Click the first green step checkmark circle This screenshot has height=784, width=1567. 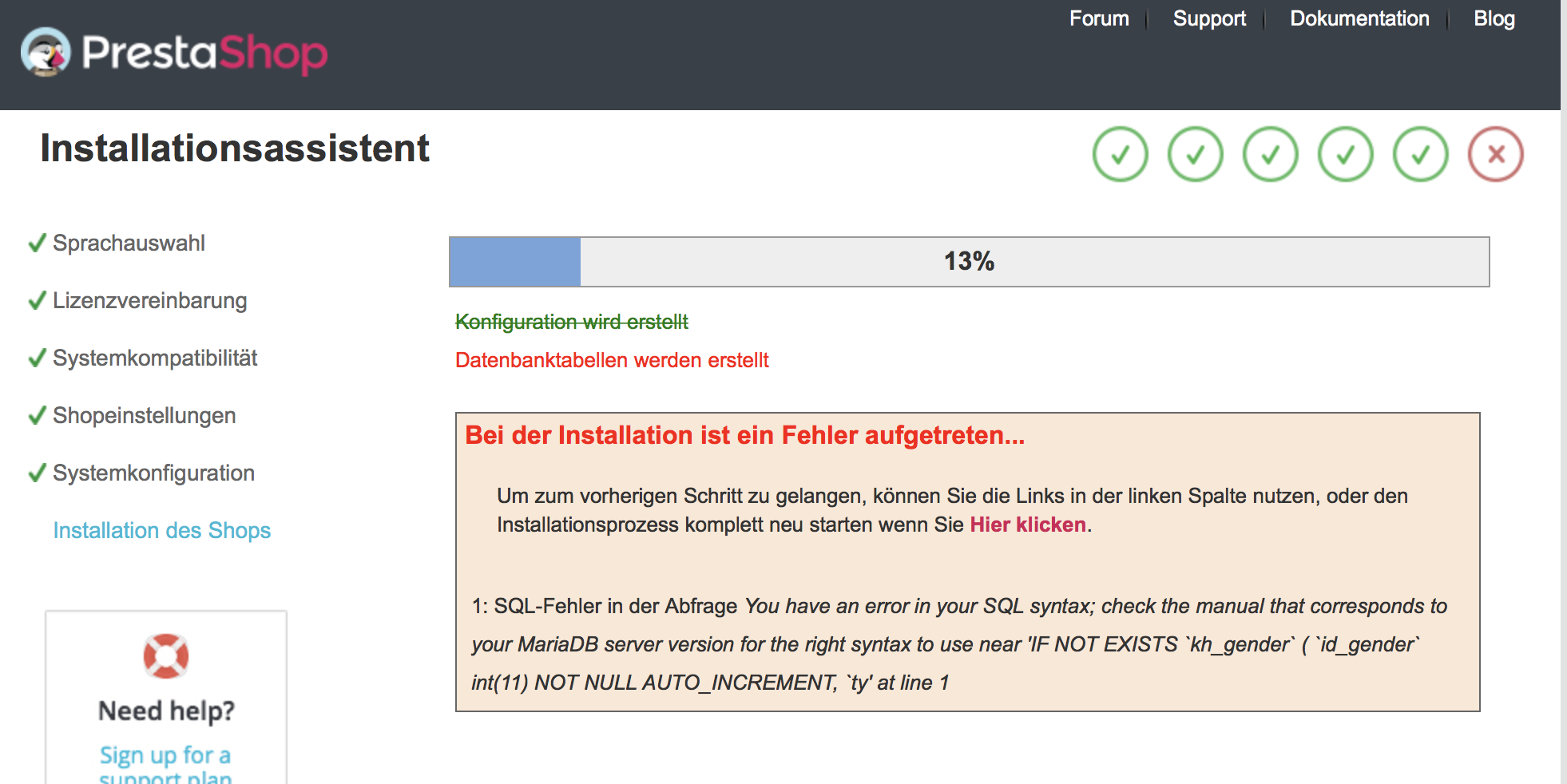(1120, 154)
